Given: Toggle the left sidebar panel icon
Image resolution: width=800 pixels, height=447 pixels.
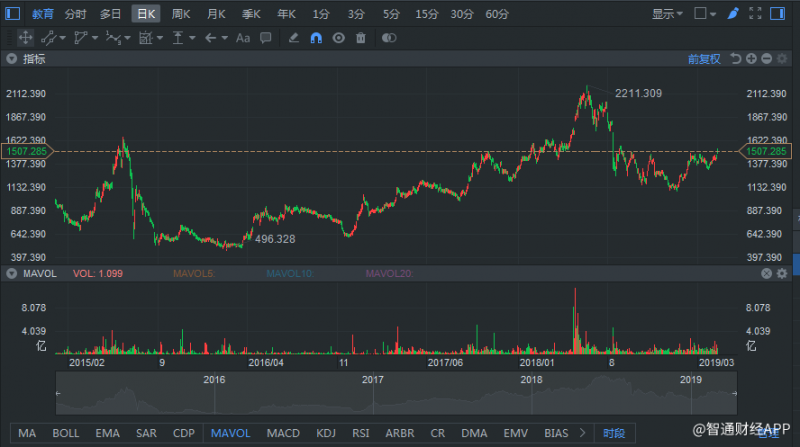Looking at the screenshot, I should pos(12,14).
